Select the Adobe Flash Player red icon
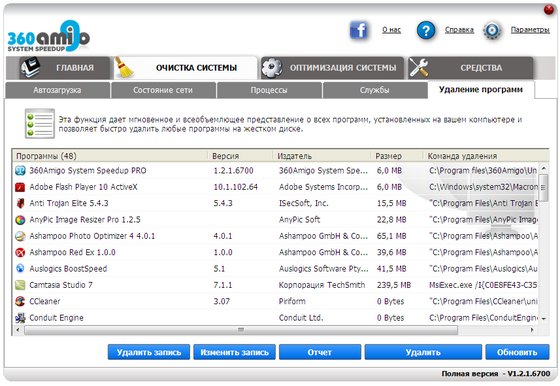The image size is (560, 386). (20, 187)
